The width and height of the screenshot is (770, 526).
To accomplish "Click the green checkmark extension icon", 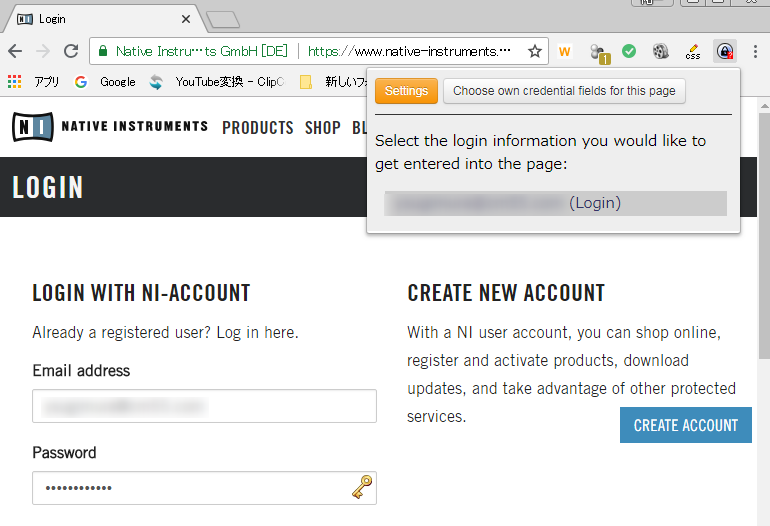I will pyautogui.click(x=629, y=51).
